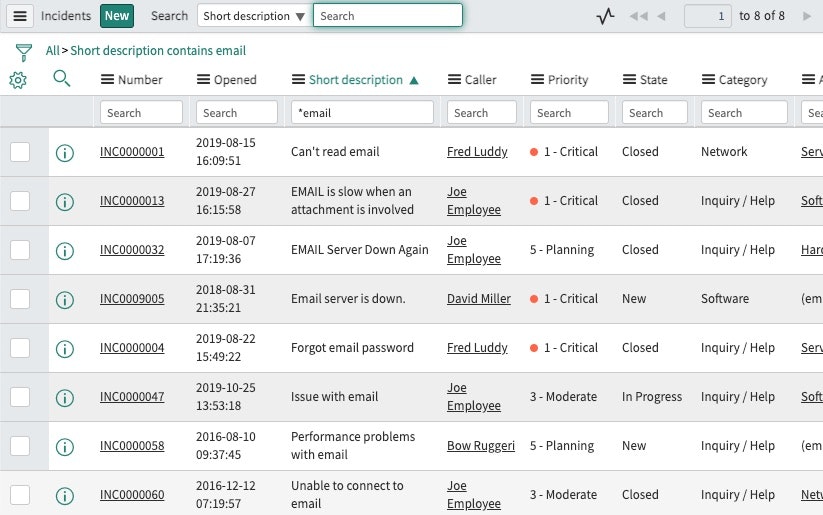Click the Category column search field
The image size is (823, 515).
[744, 113]
